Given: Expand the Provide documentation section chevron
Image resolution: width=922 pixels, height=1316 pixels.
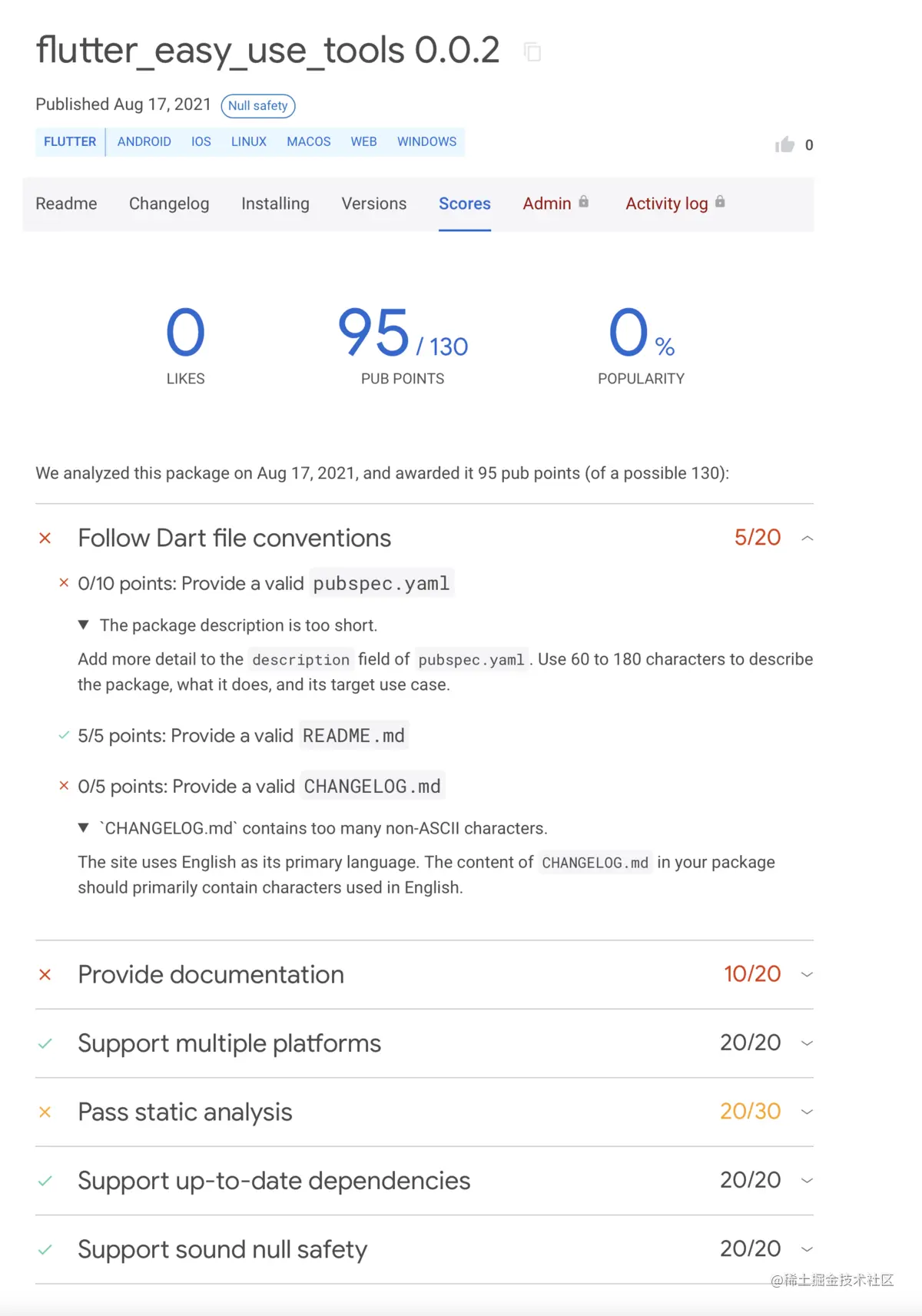Looking at the screenshot, I should click(807, 974).
